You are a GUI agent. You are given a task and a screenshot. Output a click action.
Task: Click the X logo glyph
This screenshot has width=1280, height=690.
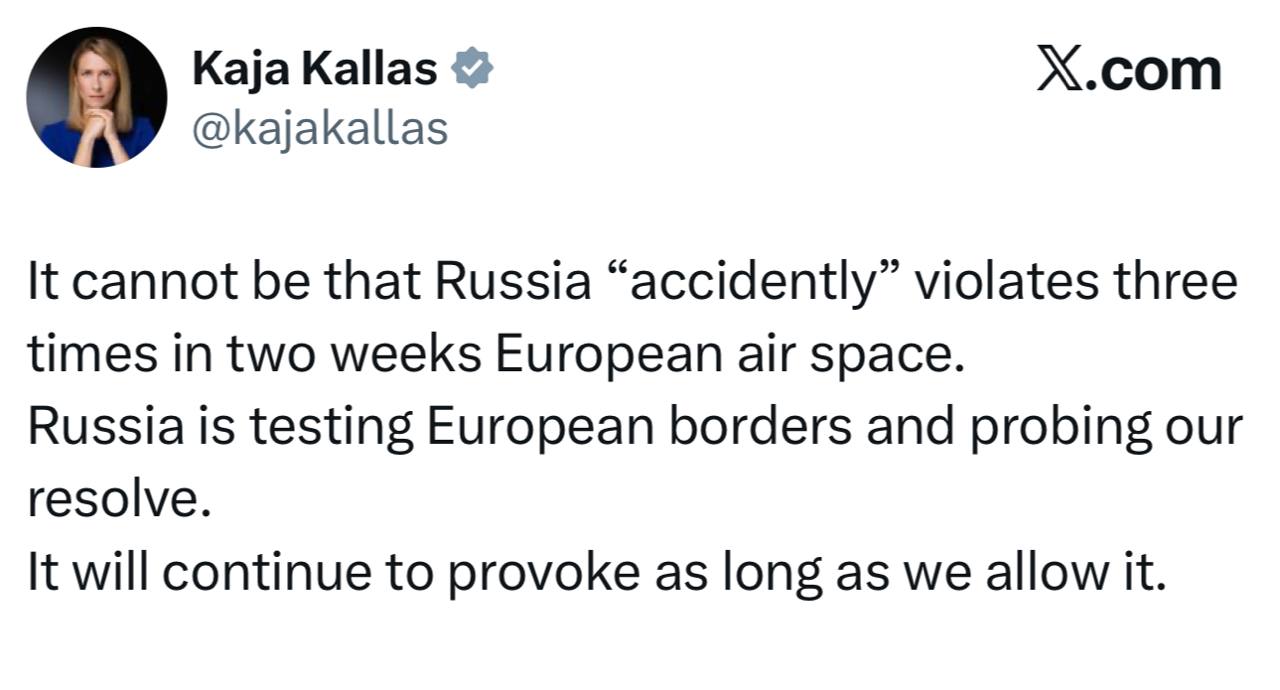(1062, 71)
